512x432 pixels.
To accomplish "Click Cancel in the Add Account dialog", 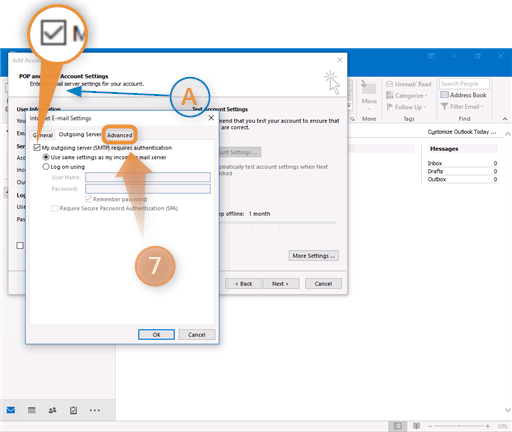I will click(x=323, y=284).
